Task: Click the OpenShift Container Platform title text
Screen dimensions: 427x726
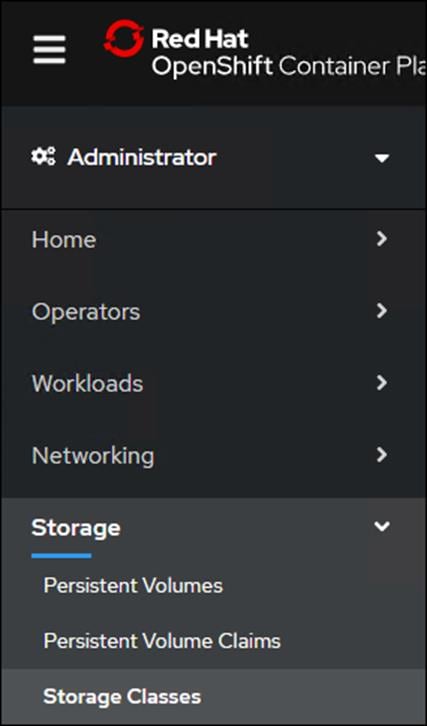Action: pos(288,67)
